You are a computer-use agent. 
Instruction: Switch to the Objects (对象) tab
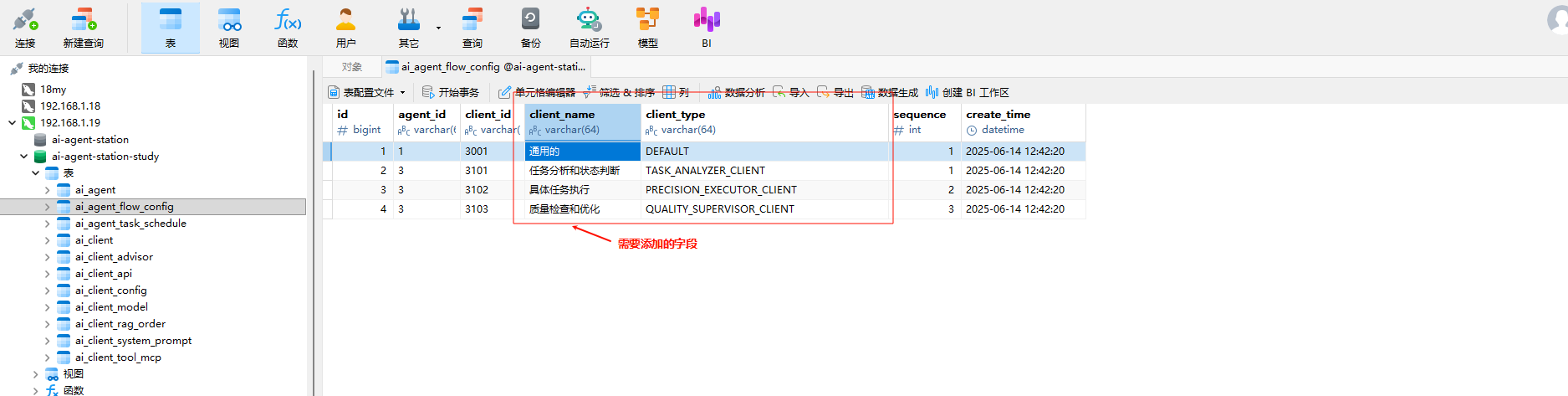pos(352,67)
